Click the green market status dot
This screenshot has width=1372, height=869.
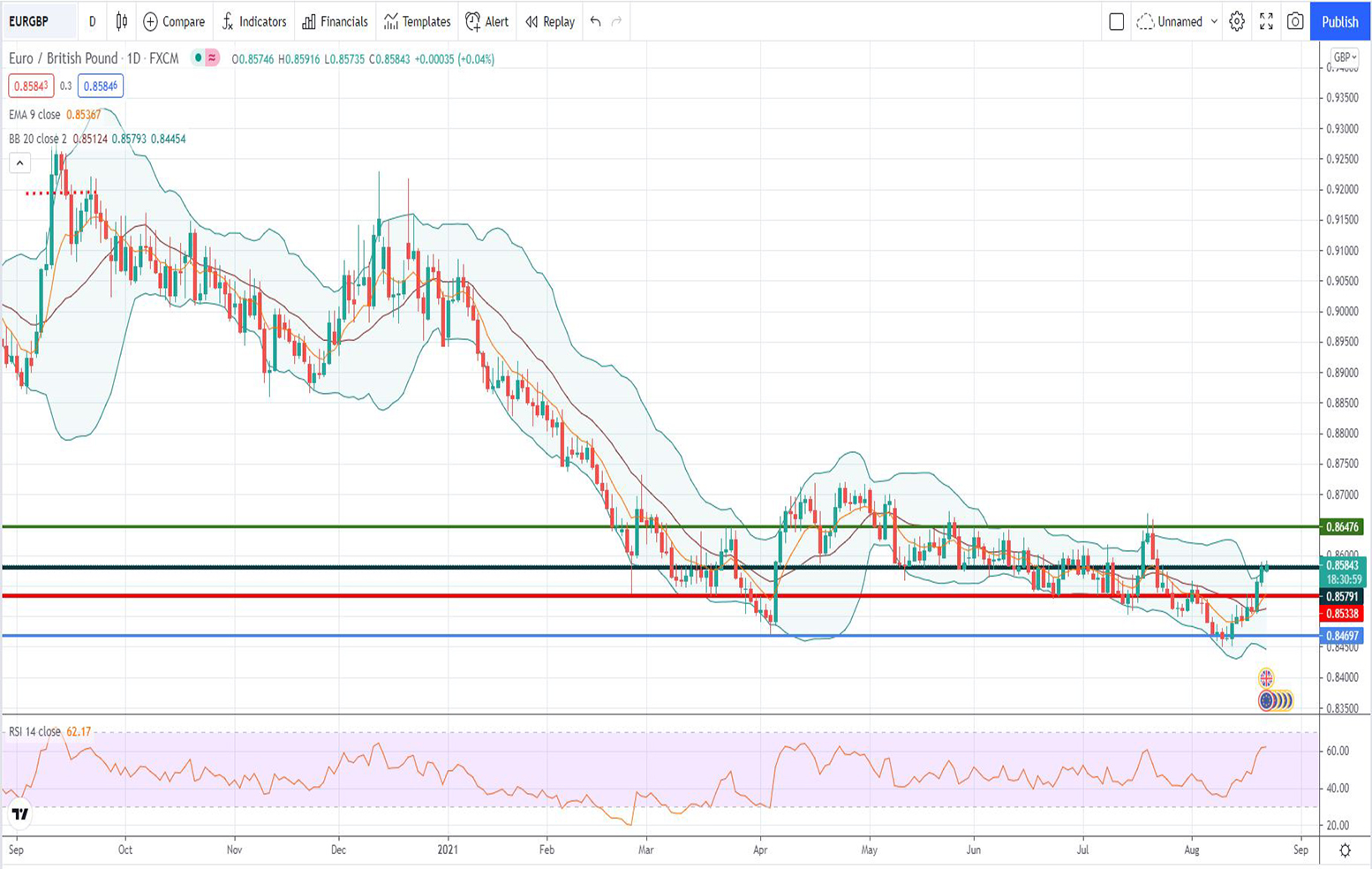[199, 58]
